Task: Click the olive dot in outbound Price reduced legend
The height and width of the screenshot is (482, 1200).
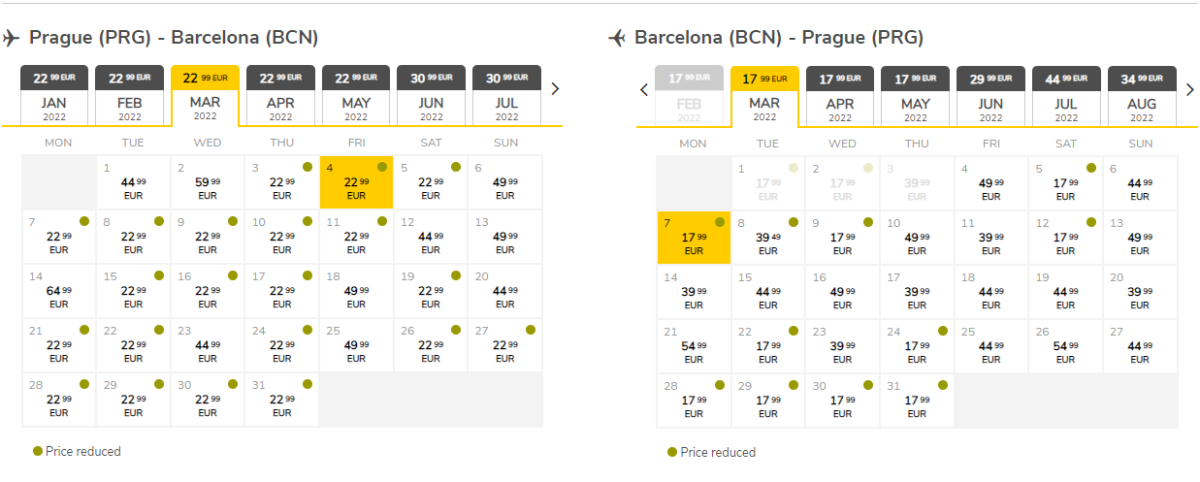Action: 37,451
